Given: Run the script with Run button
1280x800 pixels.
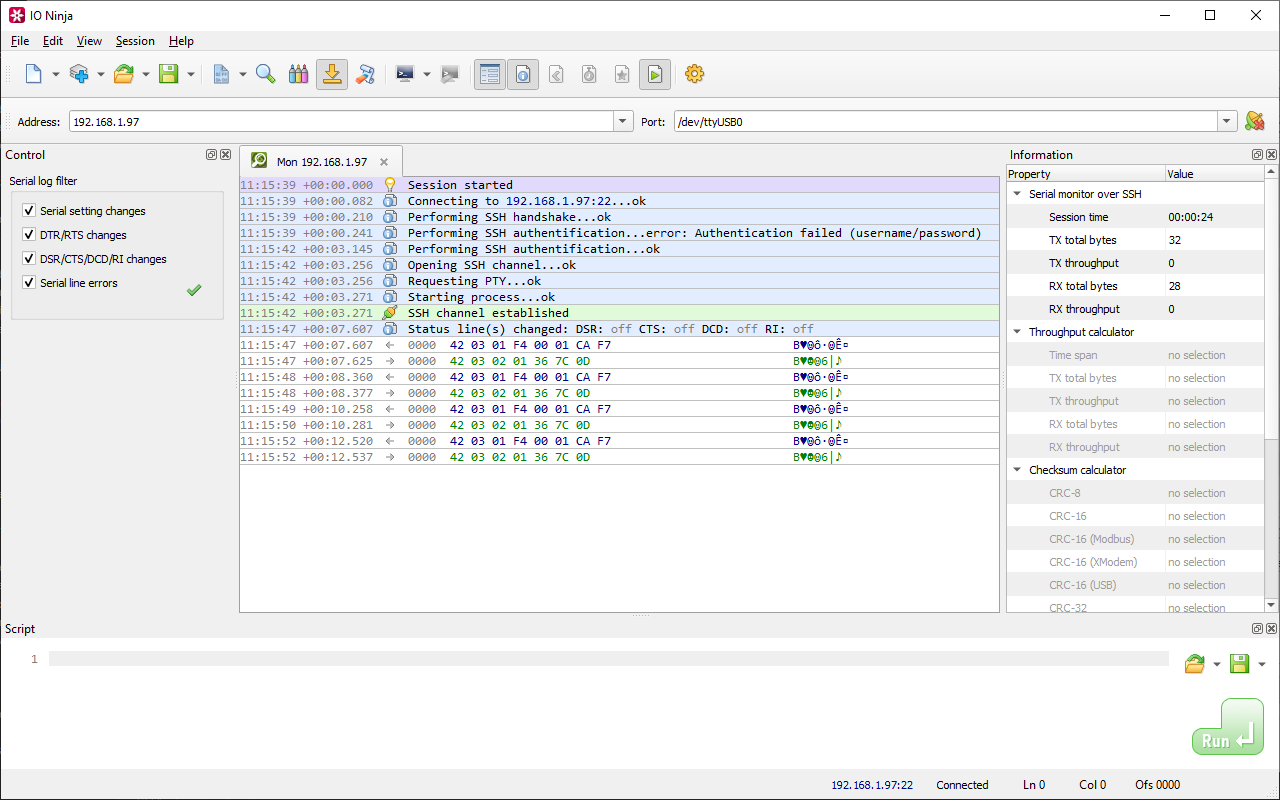Looking at the screenshot, I should coord(1227,727).
